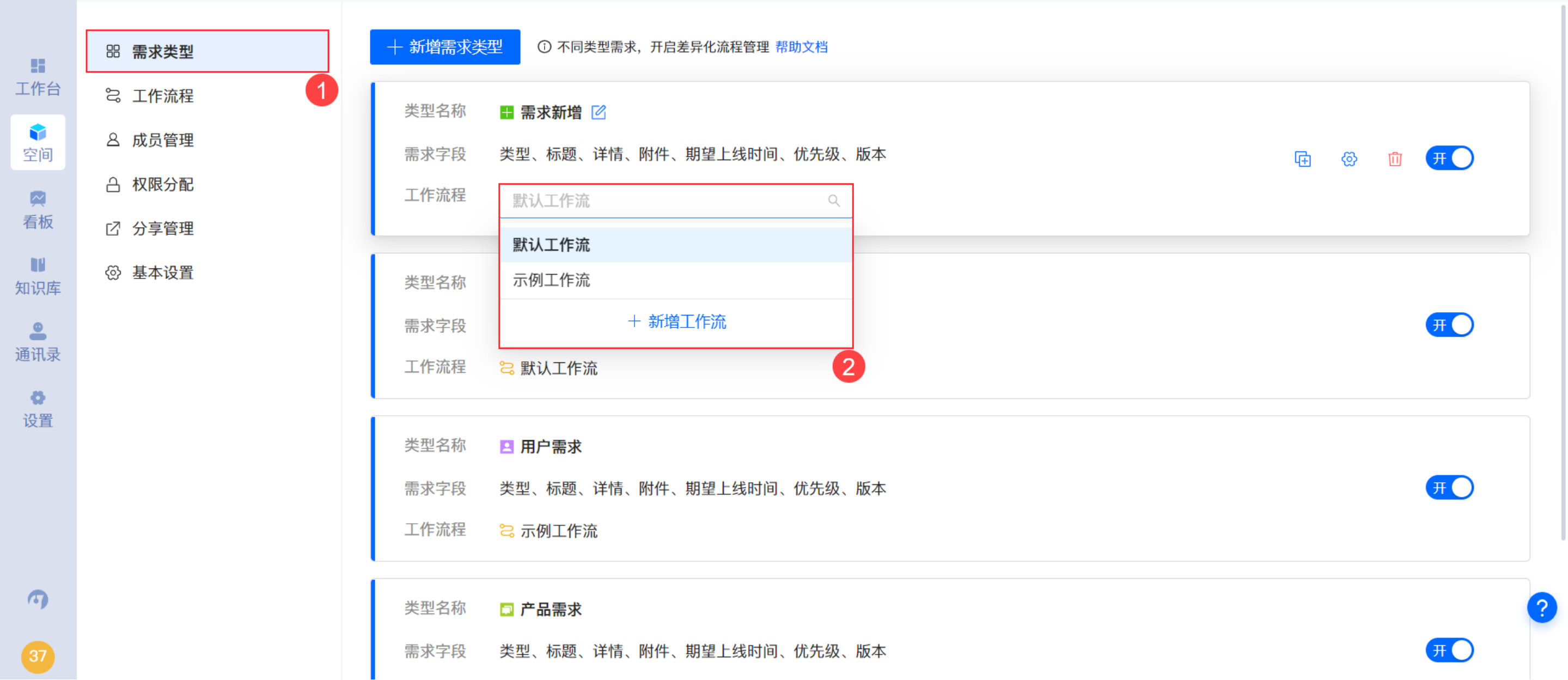Open the settings gear on 需求新增 card
Viewport: 1568px width, 680px height.
[1349, 159]
